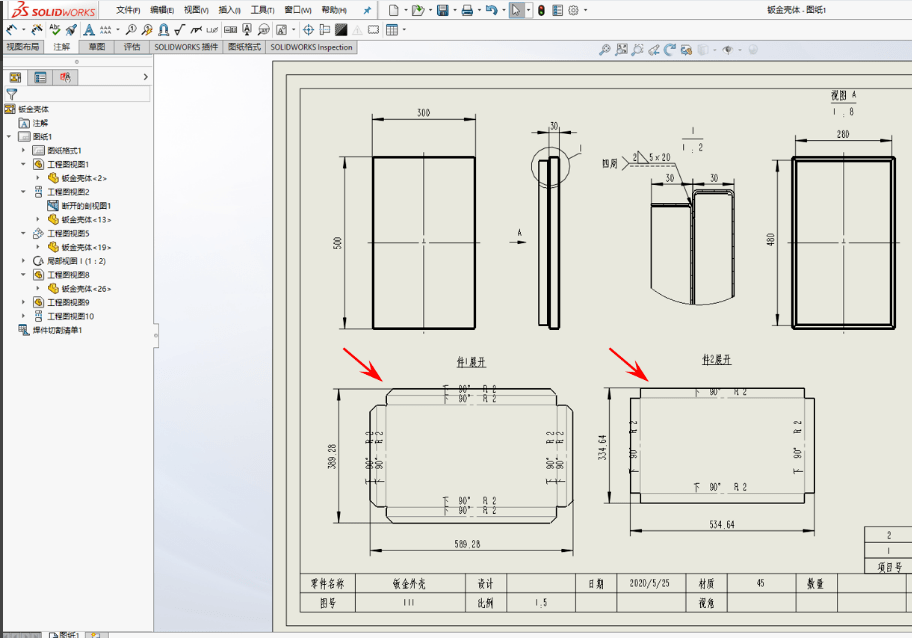The image size is (912, 638).
Task: Click the pin icon in menu bar
Action: pos(367,9)
